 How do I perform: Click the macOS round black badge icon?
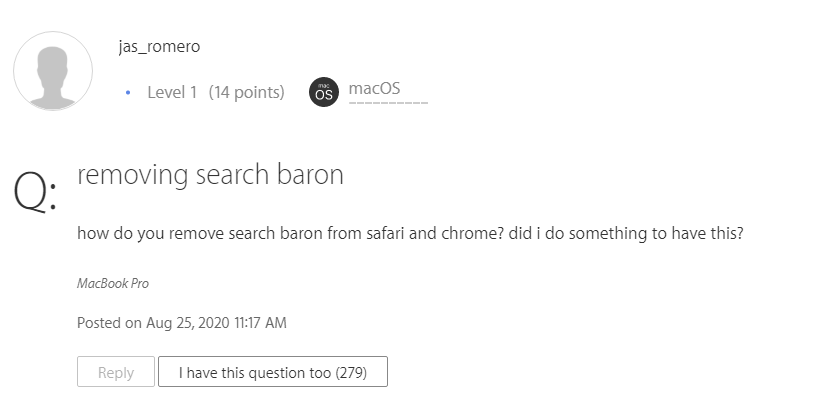324,92
